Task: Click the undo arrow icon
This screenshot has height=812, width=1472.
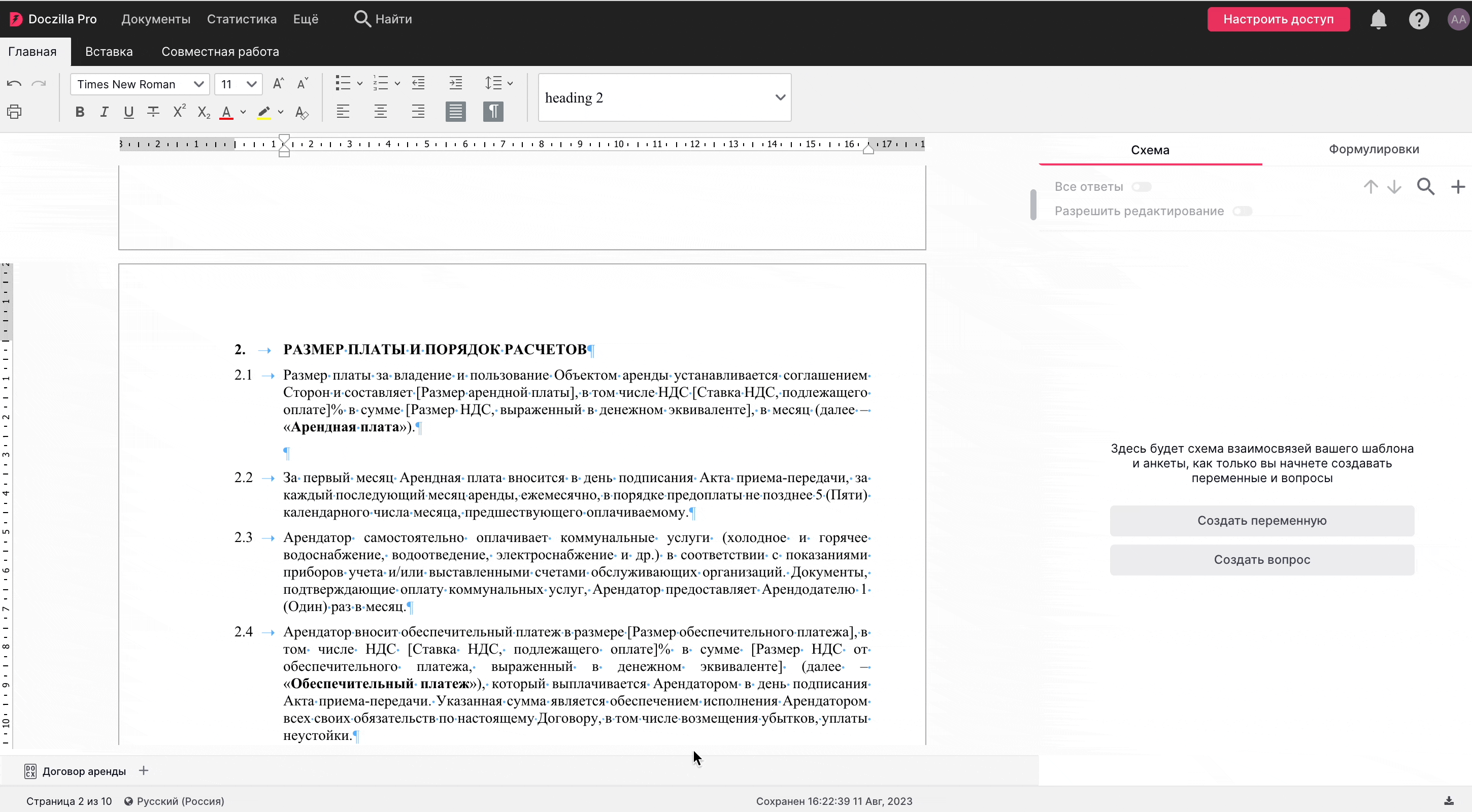Action: pyautogui.click(x=14, y=84)
